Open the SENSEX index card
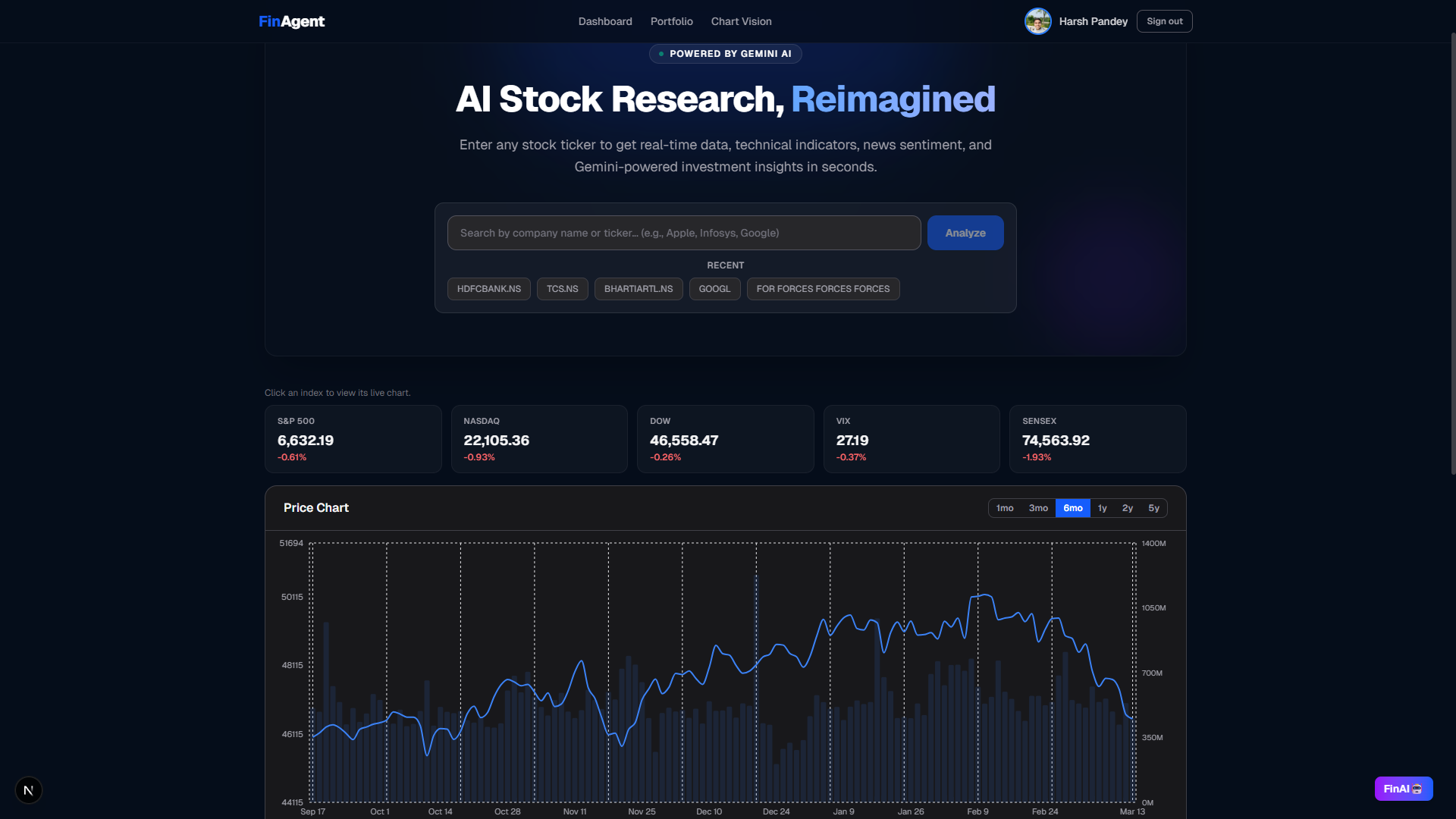 (1097, 439)
